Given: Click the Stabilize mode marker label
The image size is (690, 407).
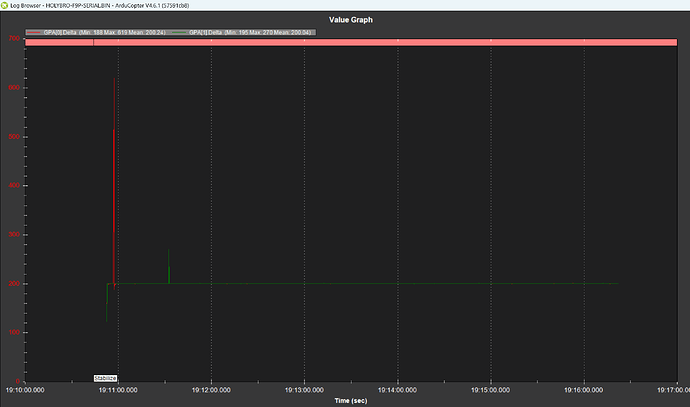Looking at the screenshot, I should 105,378.
